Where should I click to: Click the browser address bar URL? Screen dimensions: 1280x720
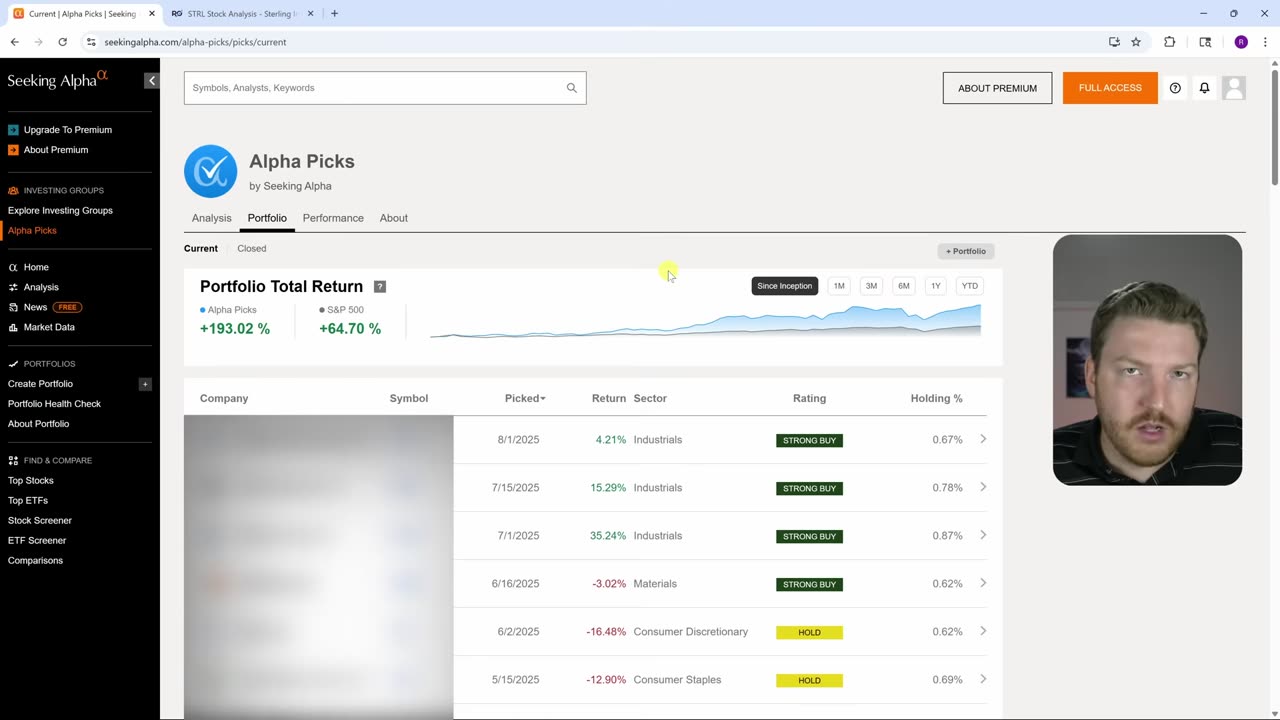(195, 42)
